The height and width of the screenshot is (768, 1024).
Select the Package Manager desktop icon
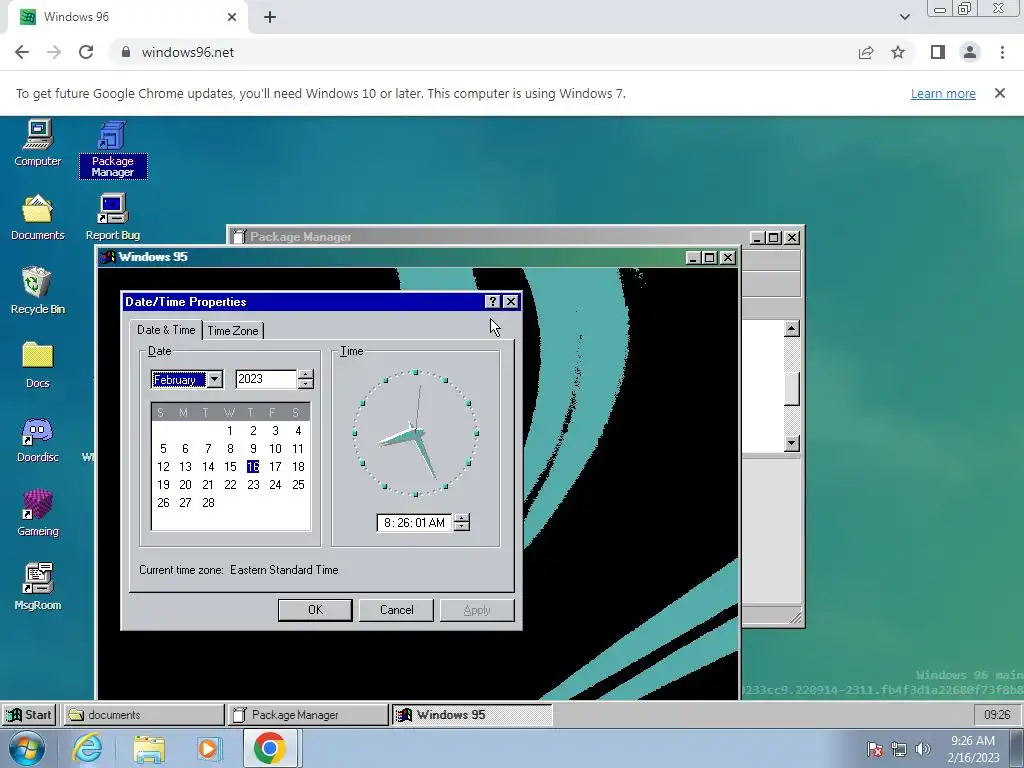coord(112,150)
